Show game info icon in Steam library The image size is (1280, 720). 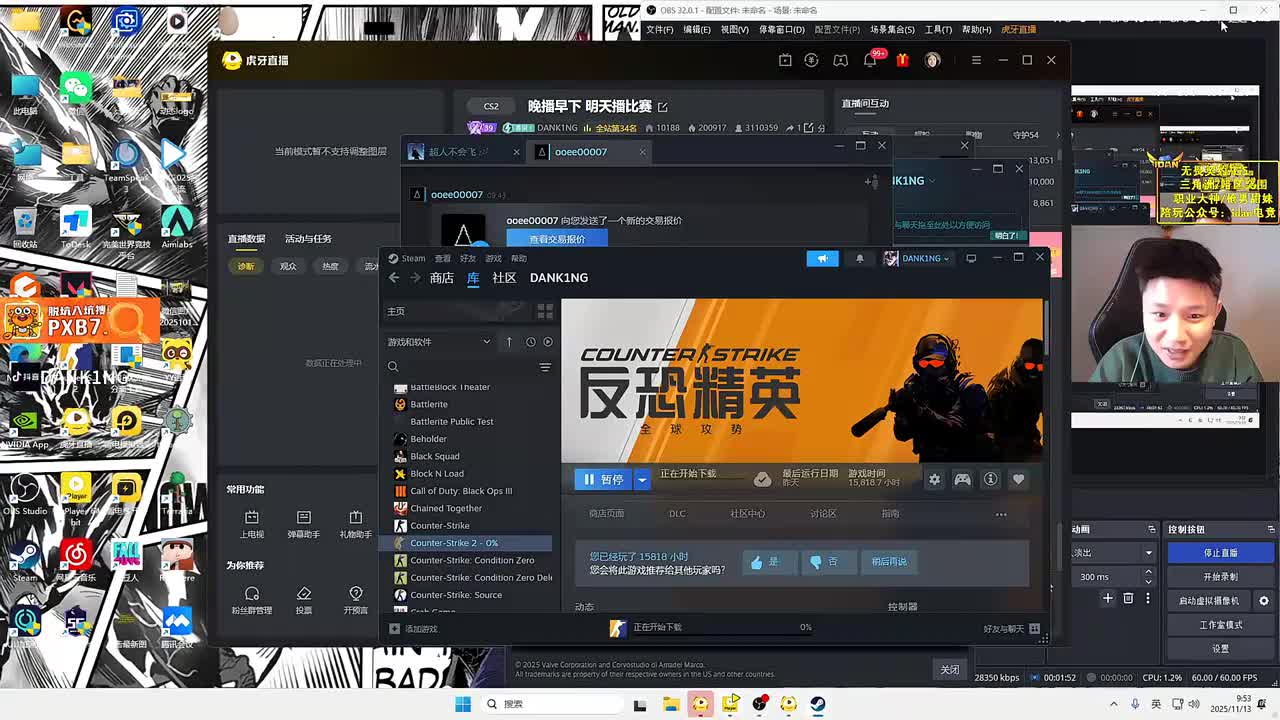point(990,480)
